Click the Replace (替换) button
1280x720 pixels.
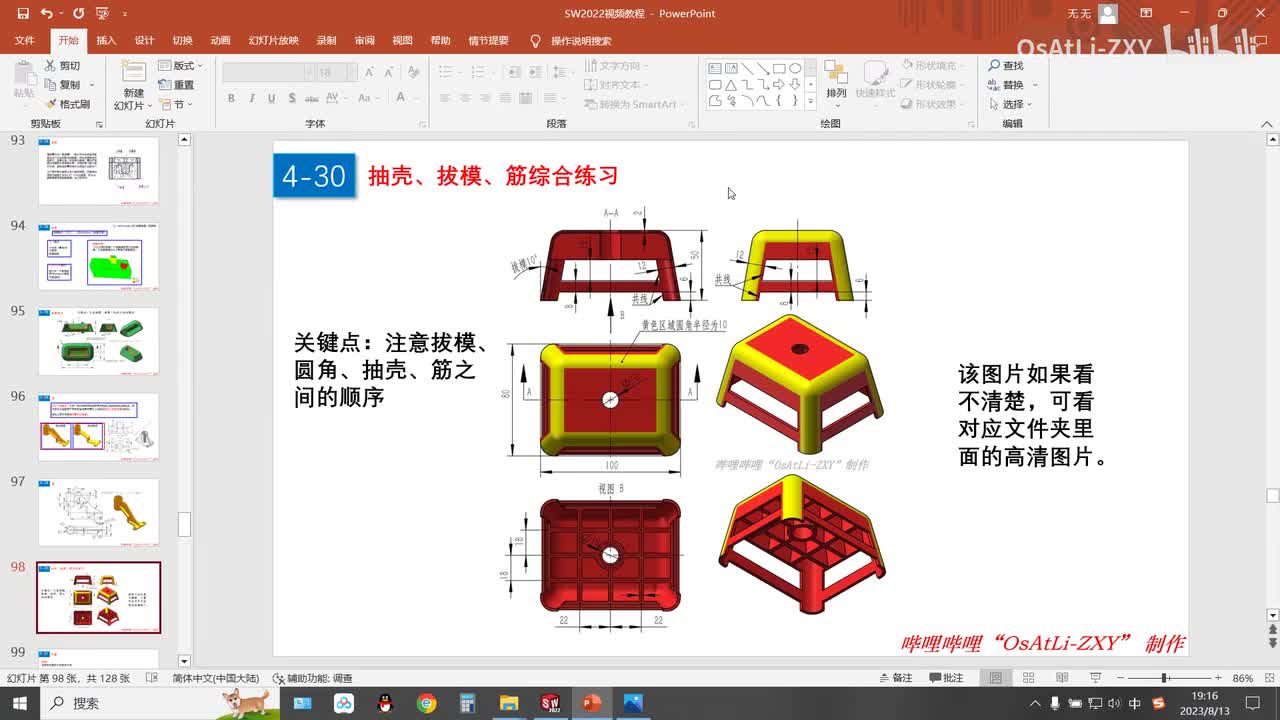click(x=1006, y=85)
